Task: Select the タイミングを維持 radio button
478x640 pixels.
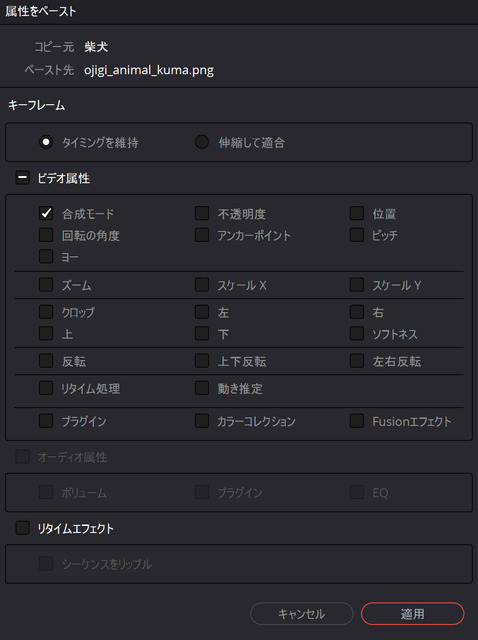Action: click(46, 142)
